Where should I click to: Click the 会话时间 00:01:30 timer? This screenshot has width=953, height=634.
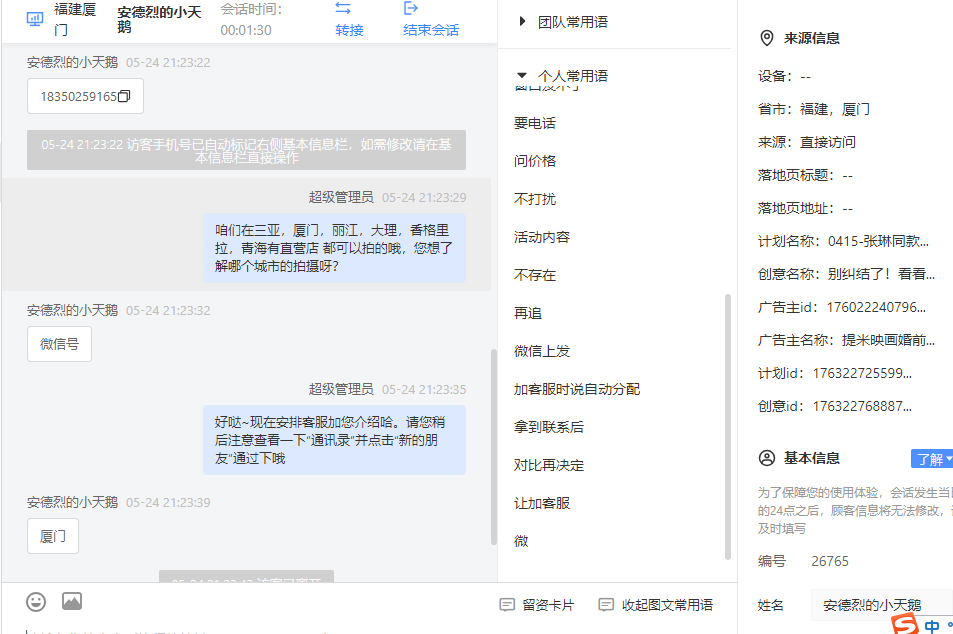click(250, 19)
